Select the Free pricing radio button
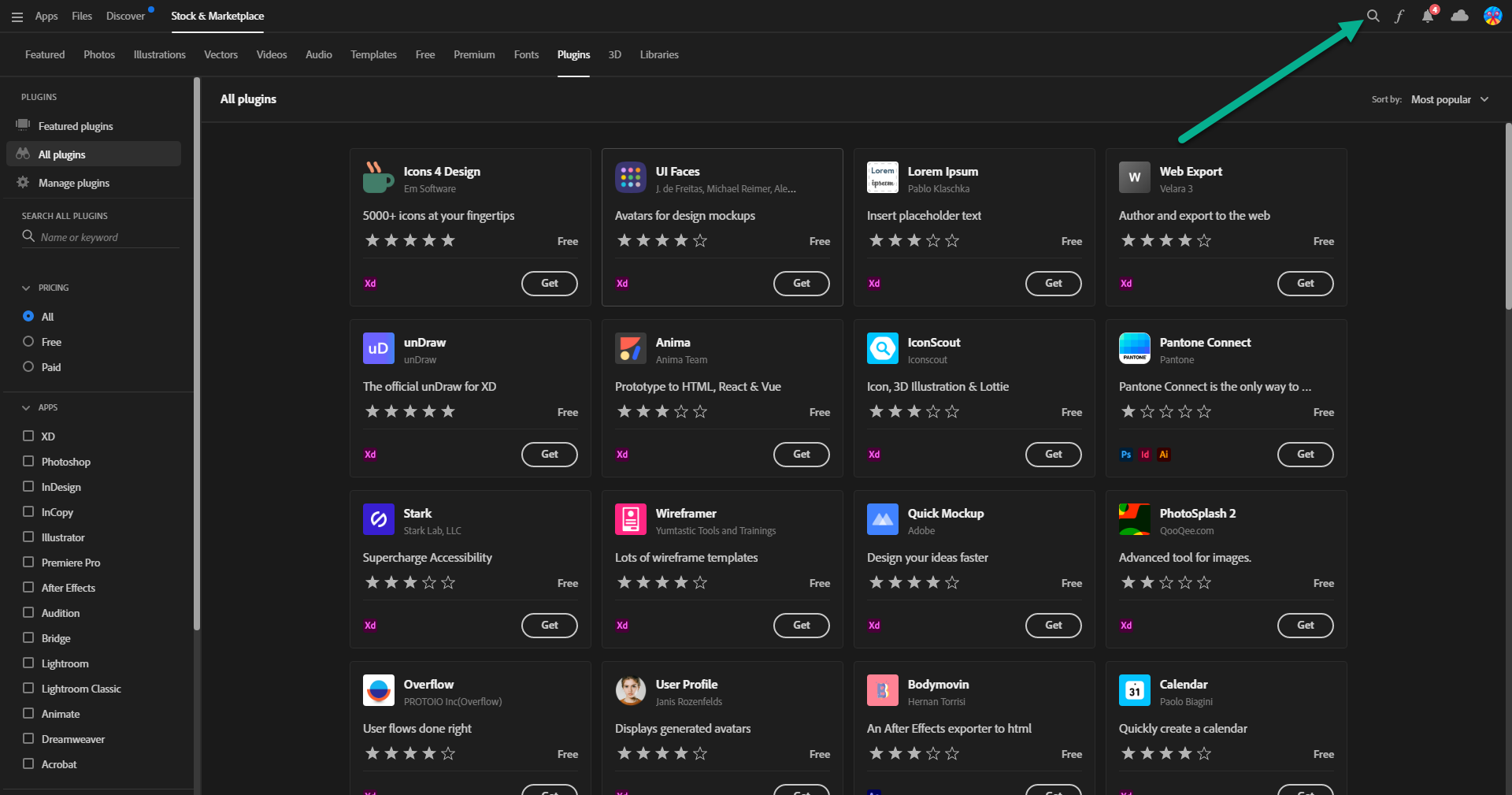The height and width of the screenshot is (795, 1512). [28, 341]
